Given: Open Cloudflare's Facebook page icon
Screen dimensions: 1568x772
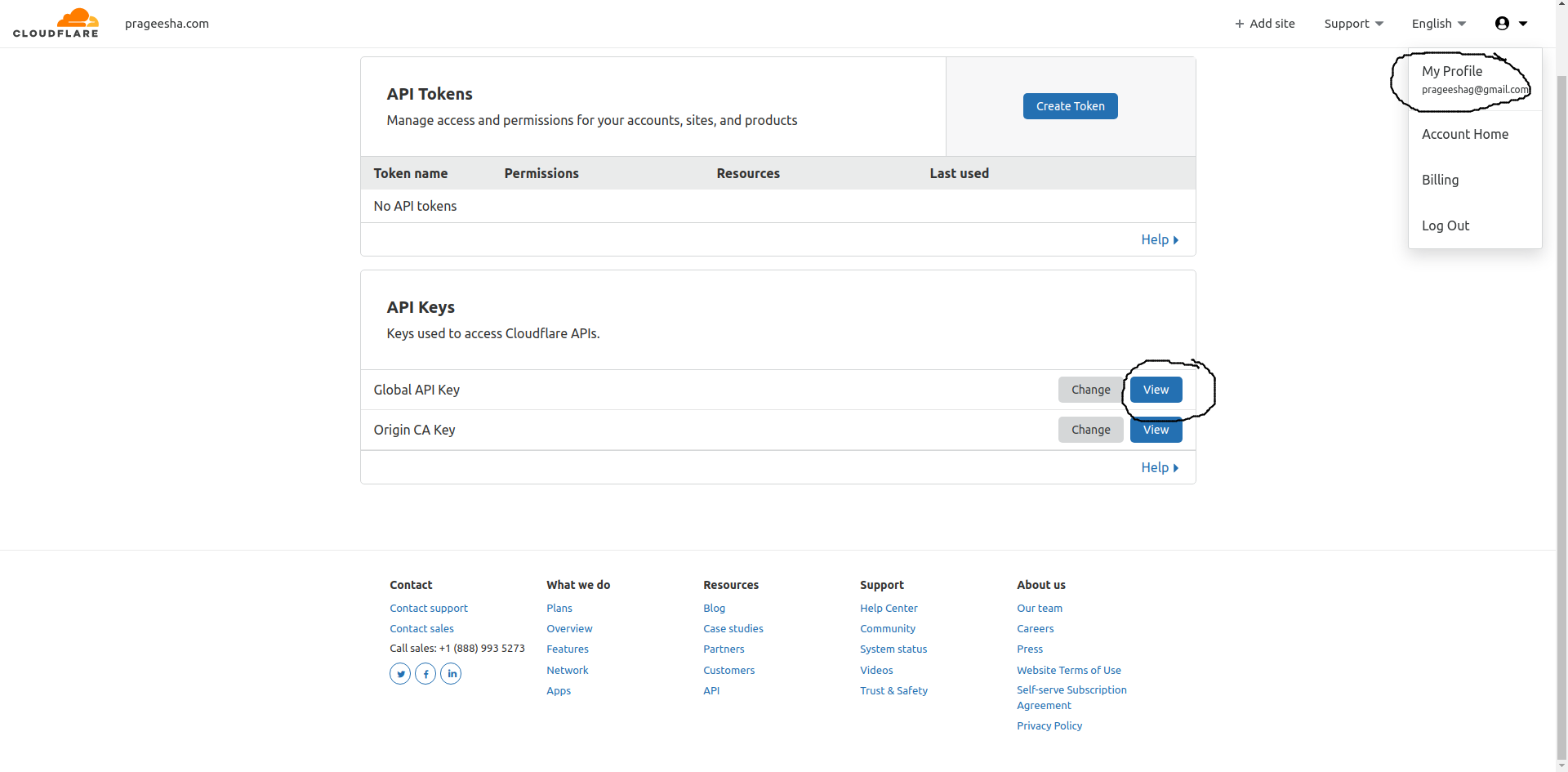Looking at the screenshot, I should [x=425, y=673].
